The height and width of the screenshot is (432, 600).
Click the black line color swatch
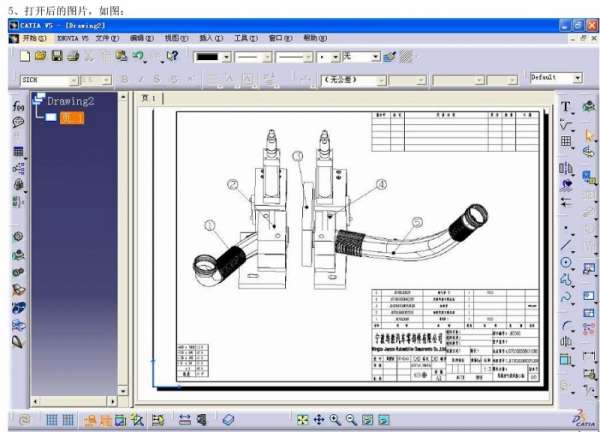point(208,57)
